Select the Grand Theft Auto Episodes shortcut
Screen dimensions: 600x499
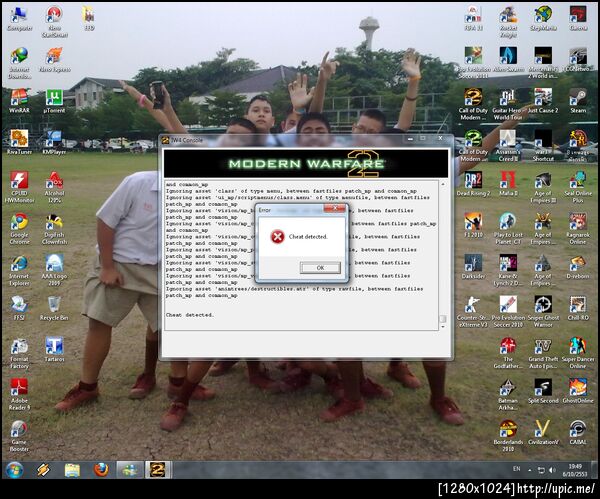tap(543, 353)
